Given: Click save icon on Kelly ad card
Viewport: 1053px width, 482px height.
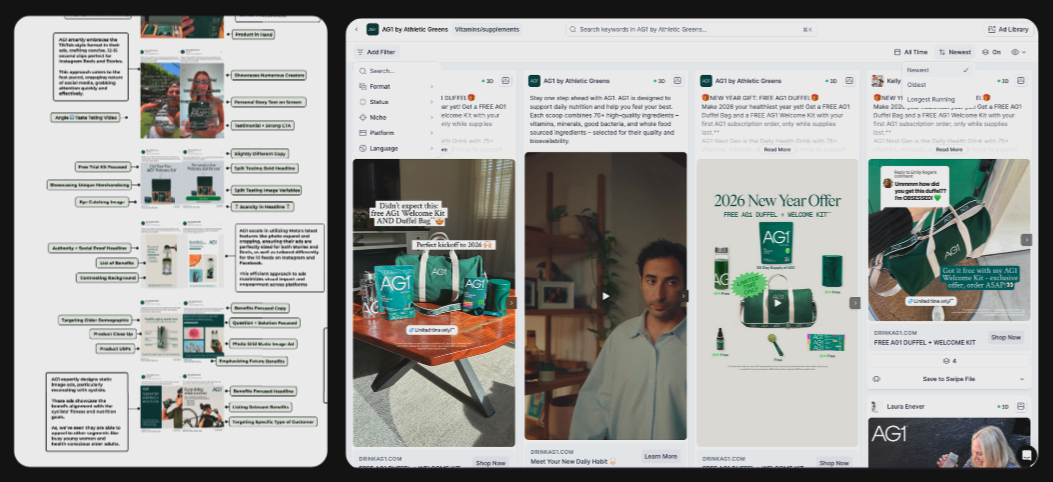Looking at the screenshot, I should (x=1021, y=81).
